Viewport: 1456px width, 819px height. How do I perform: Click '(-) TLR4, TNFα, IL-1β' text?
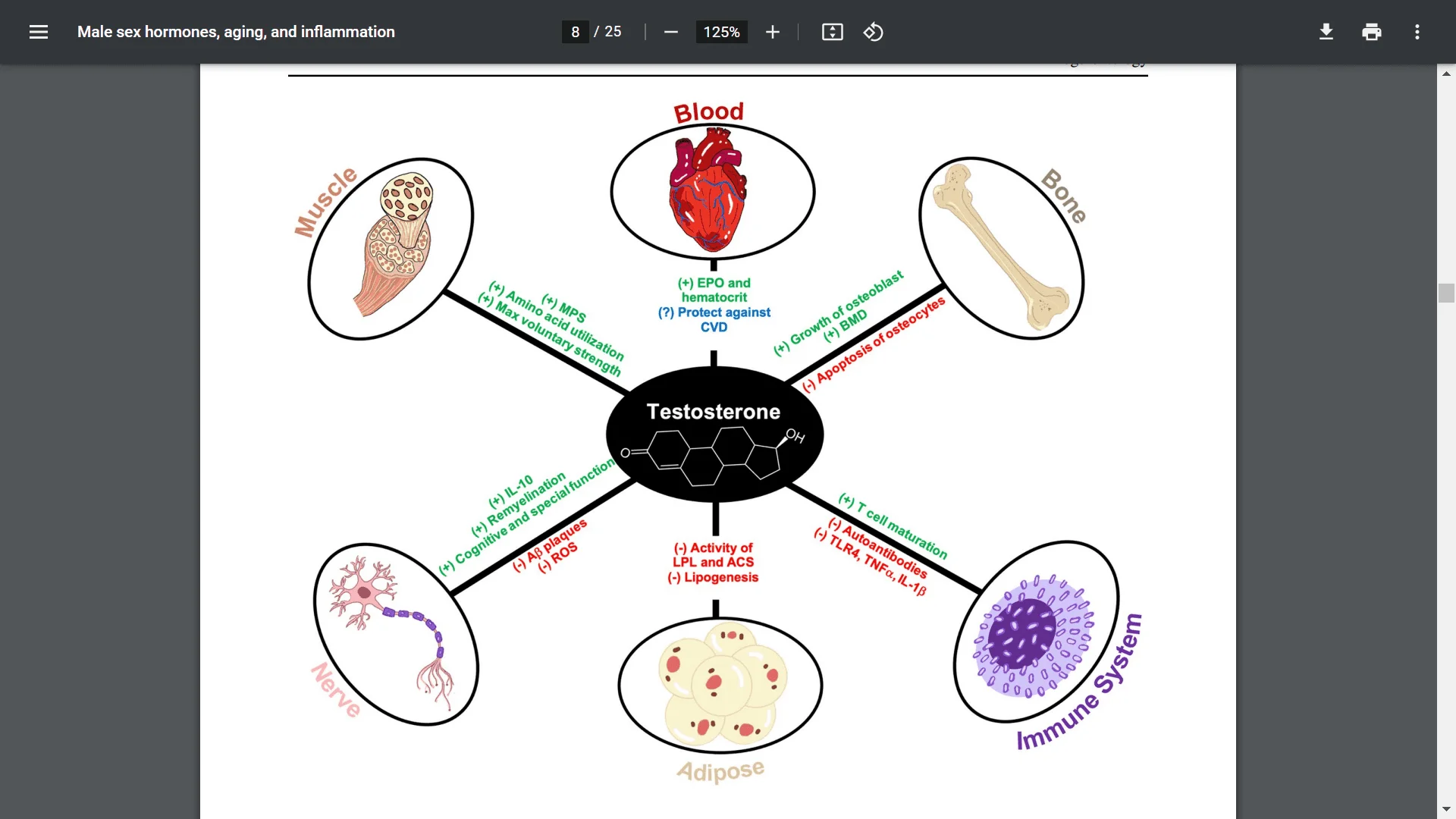870,561
